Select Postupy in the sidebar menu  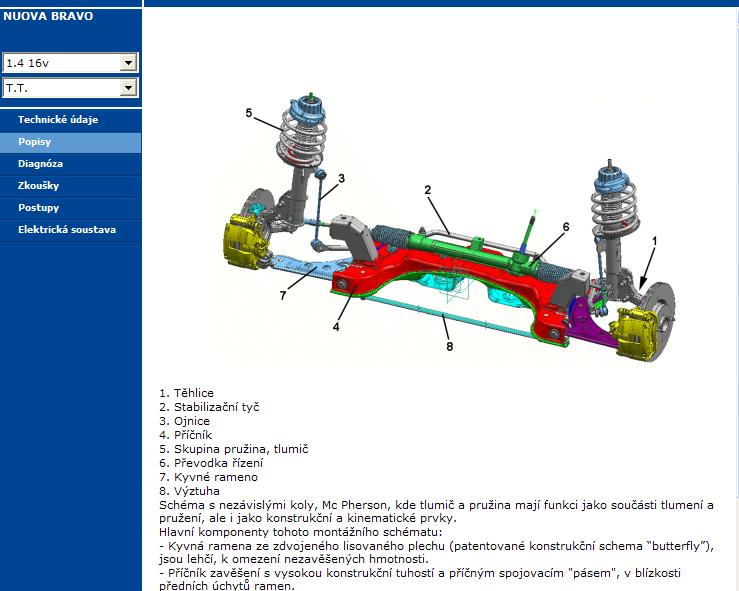click(38, 208)
